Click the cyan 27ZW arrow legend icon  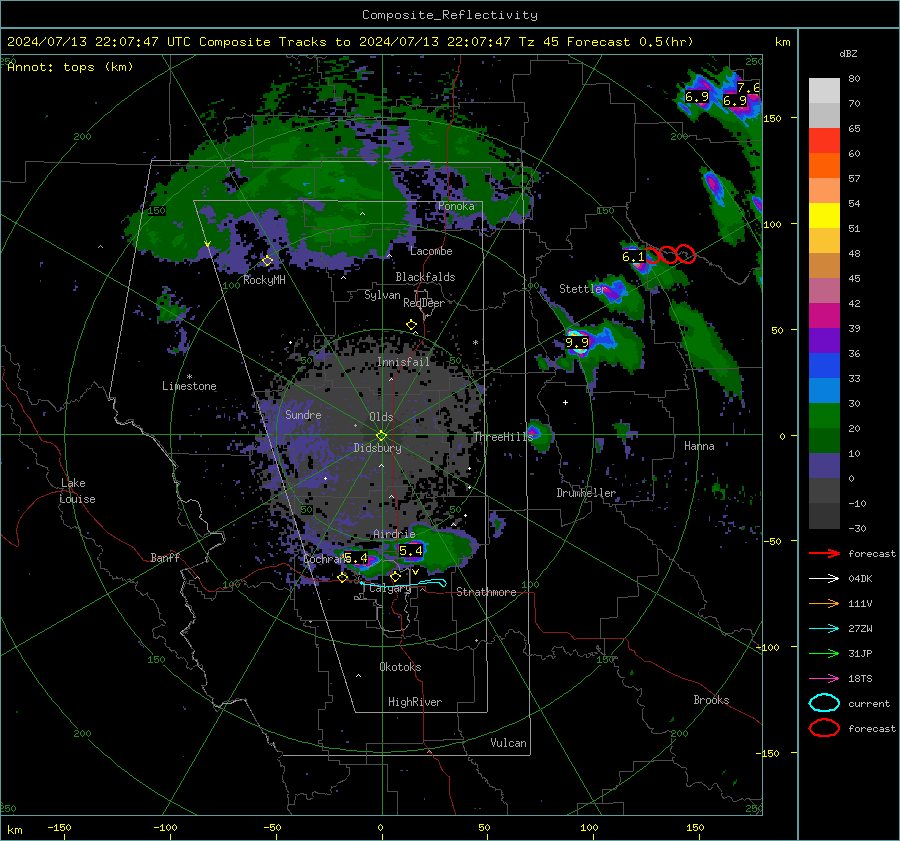(x=824, y=629)
